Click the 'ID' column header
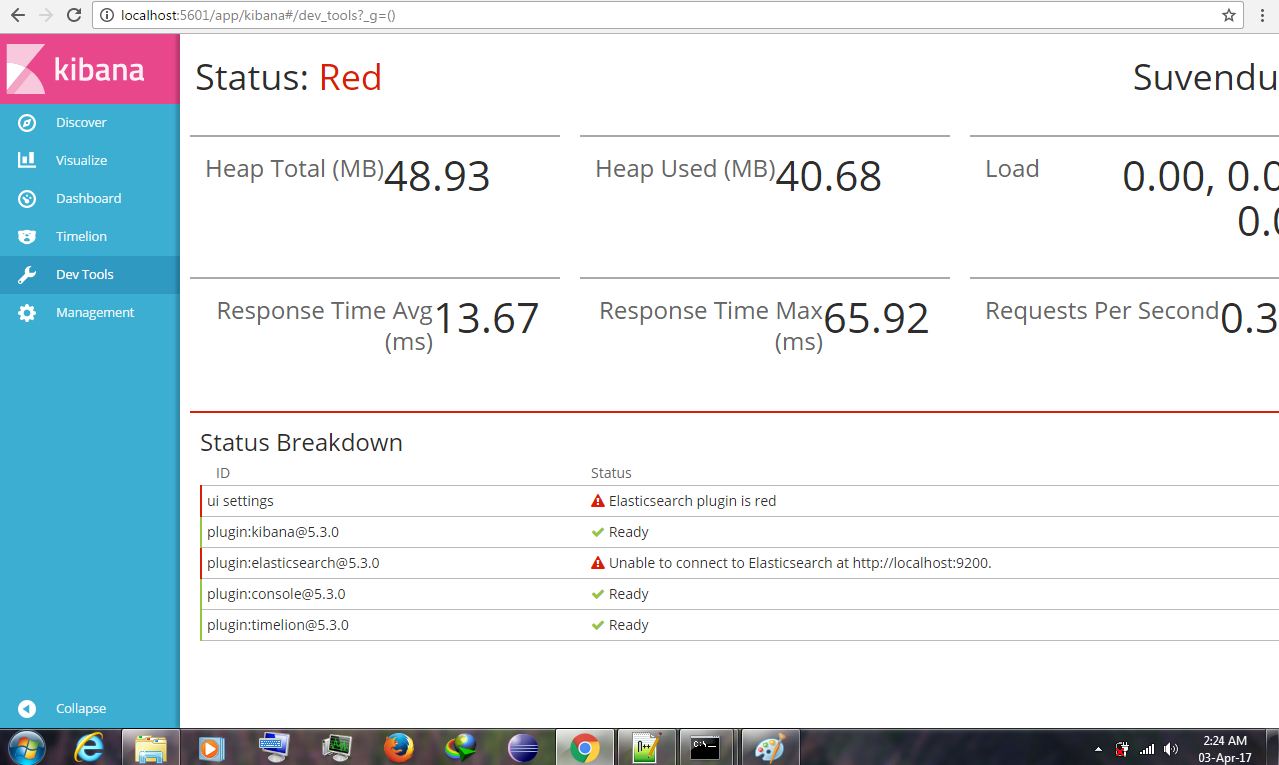 [223, 473]
